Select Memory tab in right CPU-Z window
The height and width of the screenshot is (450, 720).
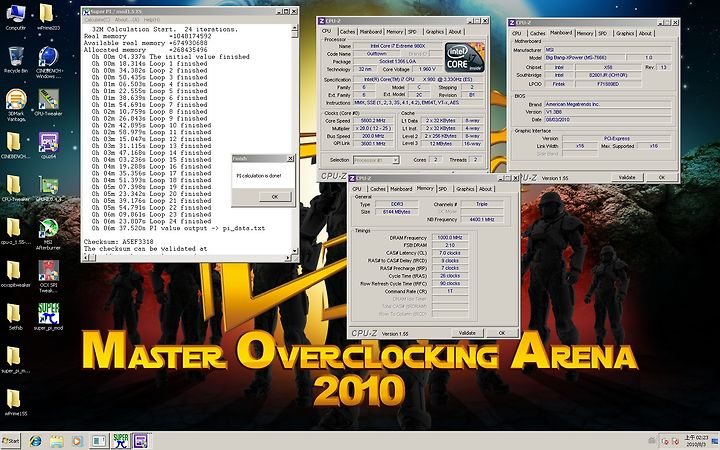585,34
